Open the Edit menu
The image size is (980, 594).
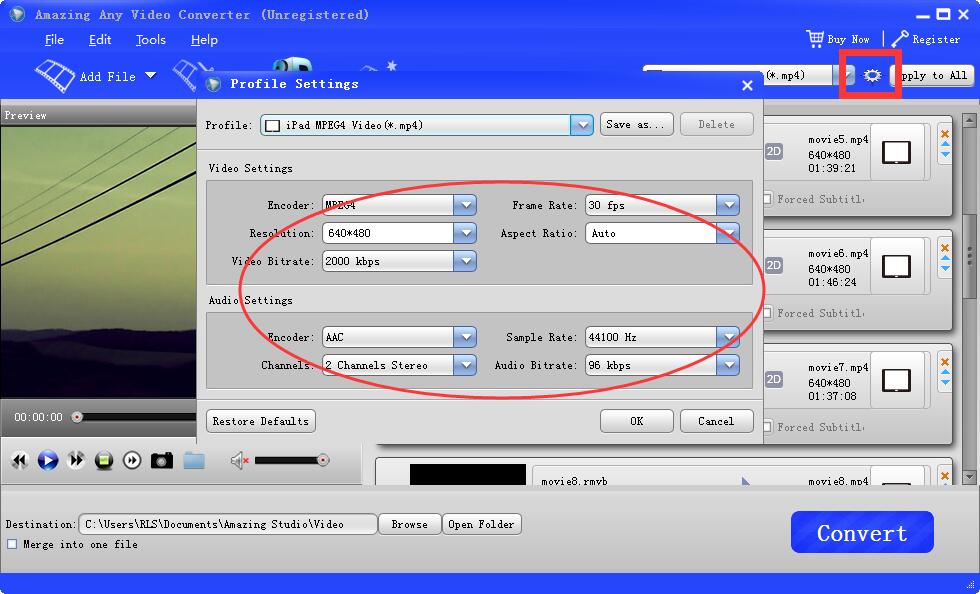[x=100, y=40]
